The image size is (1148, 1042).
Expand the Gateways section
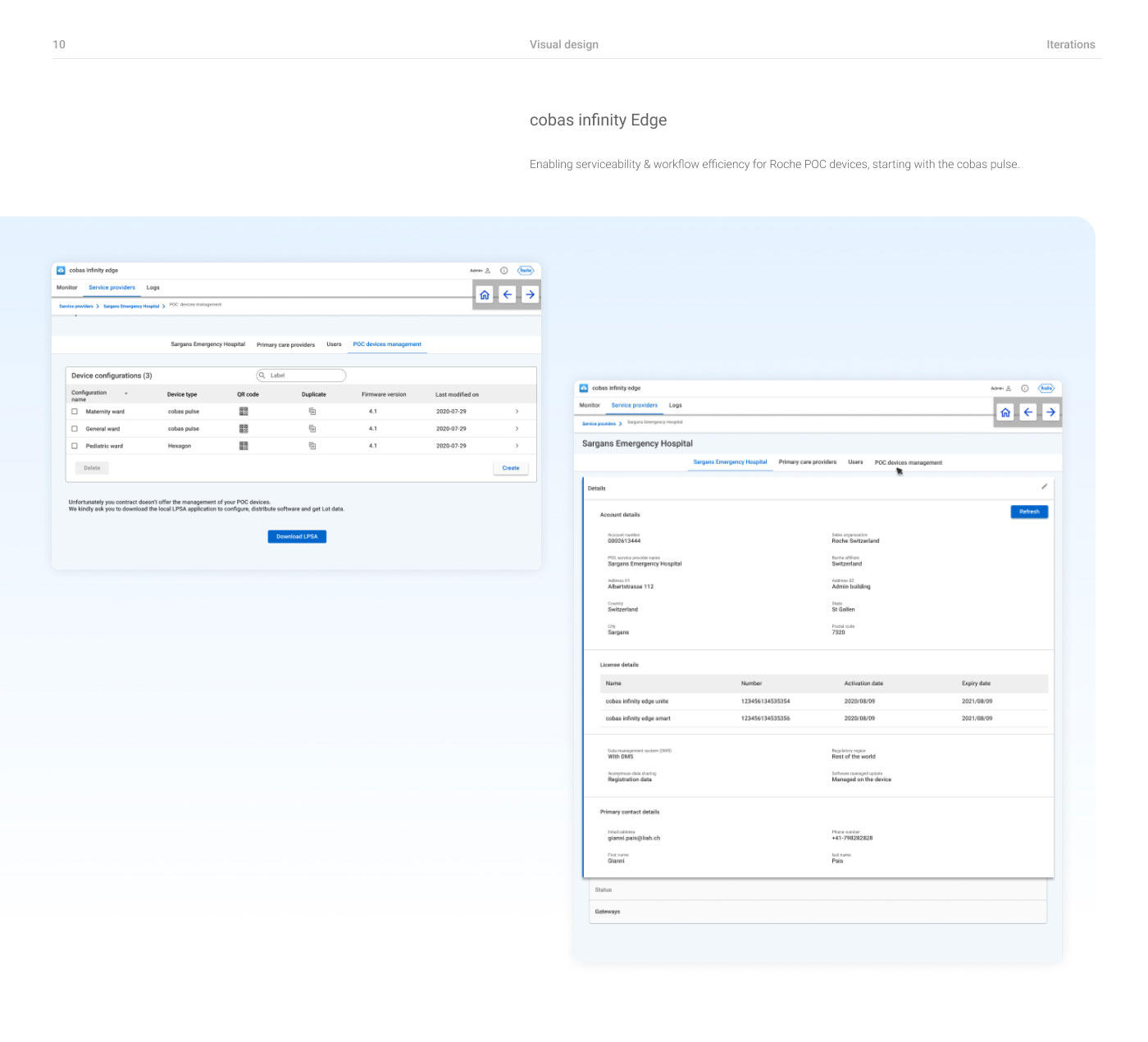[818, 912]
